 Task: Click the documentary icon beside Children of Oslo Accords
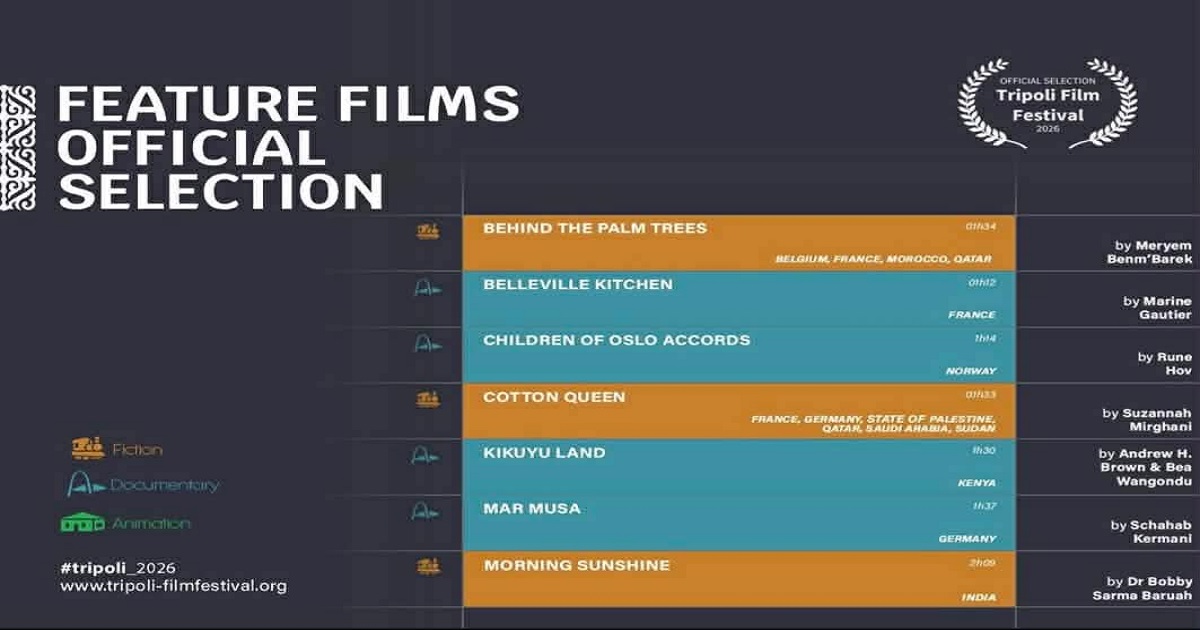pos(428,343)
